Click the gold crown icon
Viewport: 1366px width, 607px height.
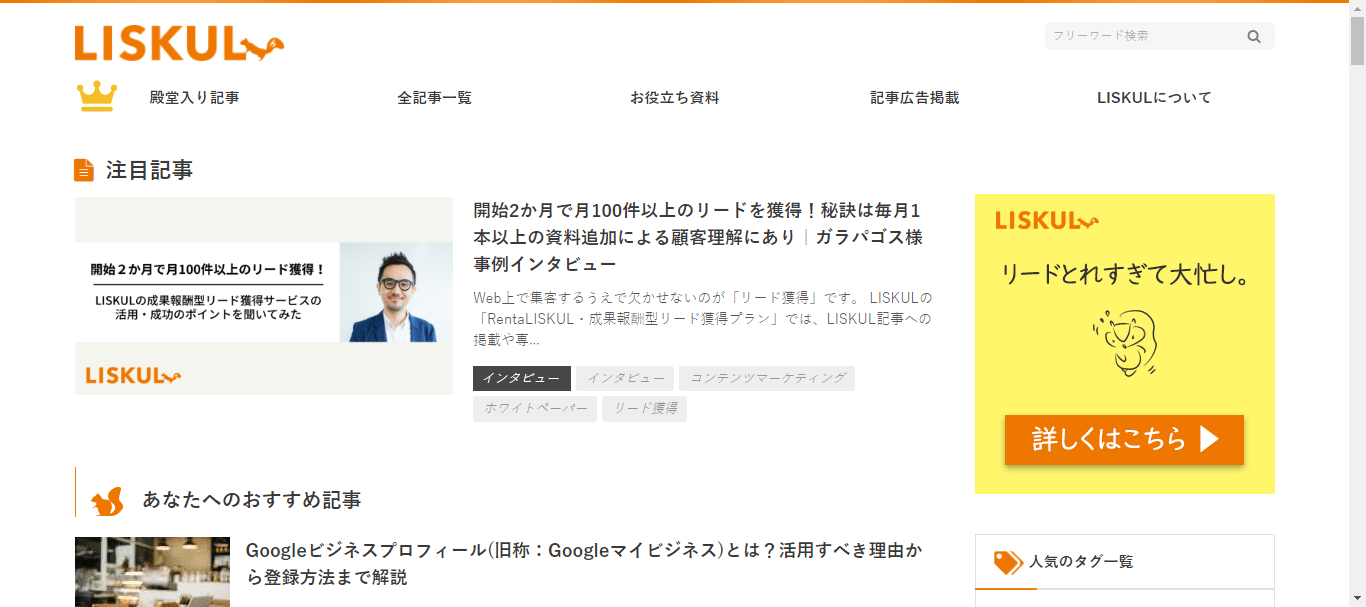coord(97,97)
